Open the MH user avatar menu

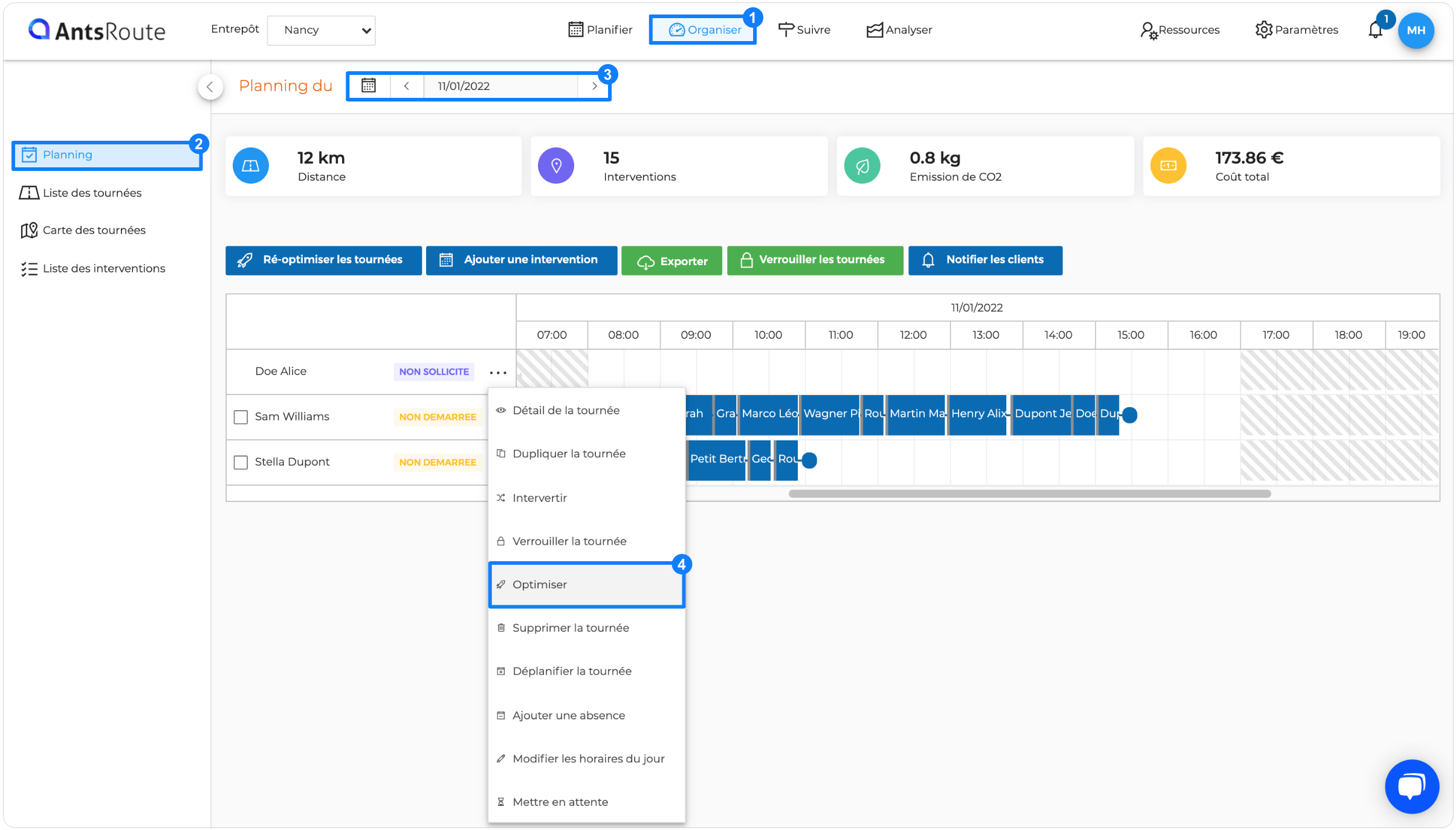1416,30
